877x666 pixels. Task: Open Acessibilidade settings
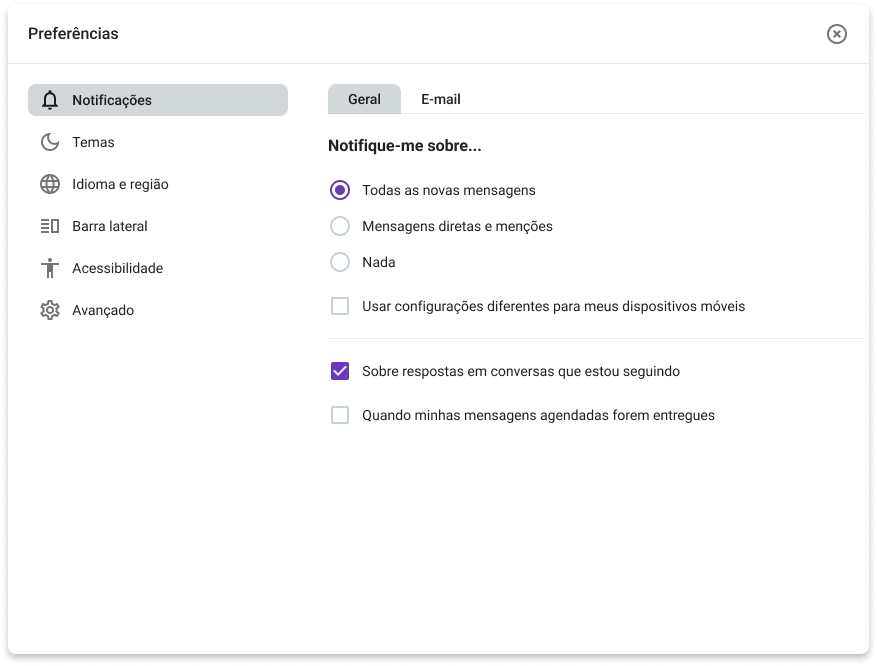click(x=158, y=268)
